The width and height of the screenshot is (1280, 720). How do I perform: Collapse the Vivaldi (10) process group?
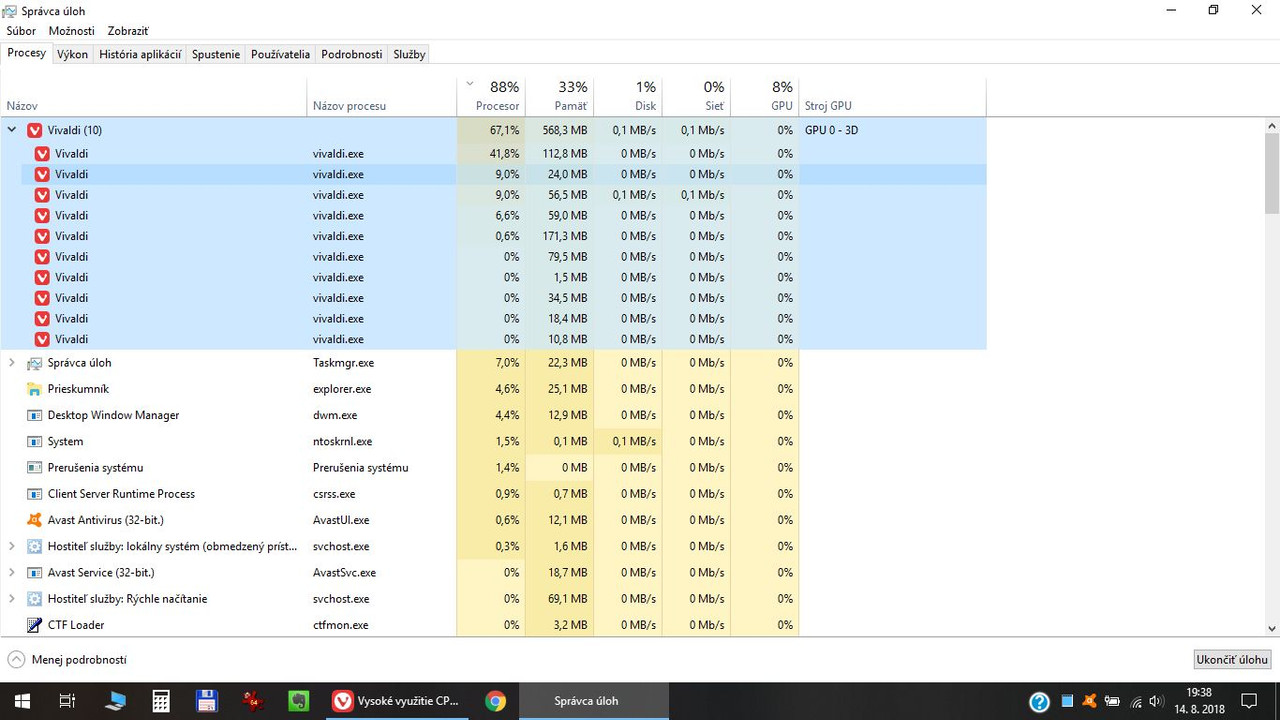[x=12, y=130]
